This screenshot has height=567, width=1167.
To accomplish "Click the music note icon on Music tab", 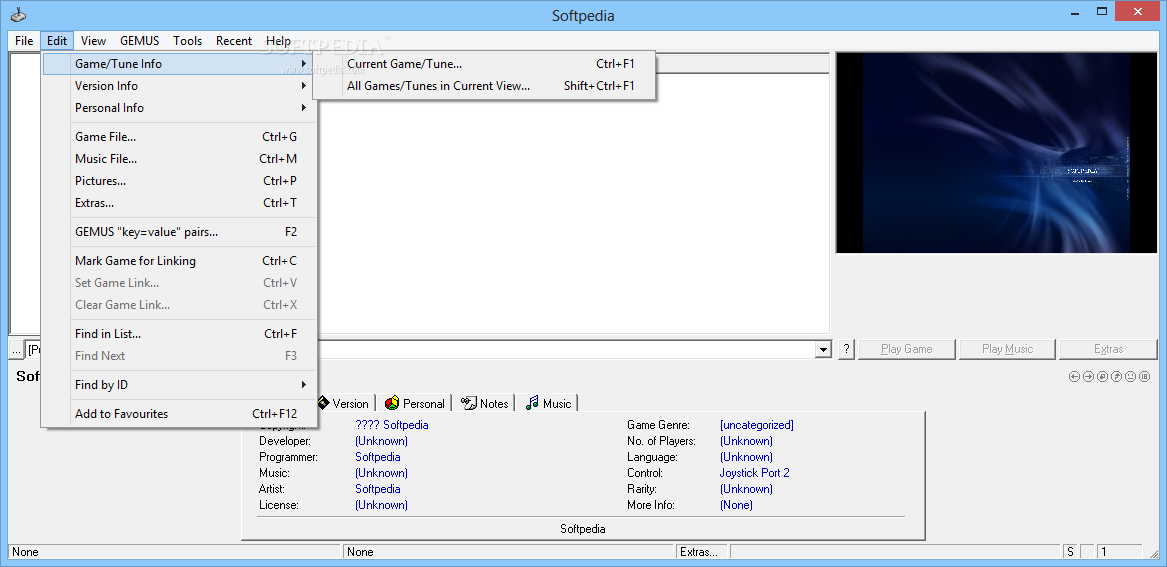I will tap(531, 403).
